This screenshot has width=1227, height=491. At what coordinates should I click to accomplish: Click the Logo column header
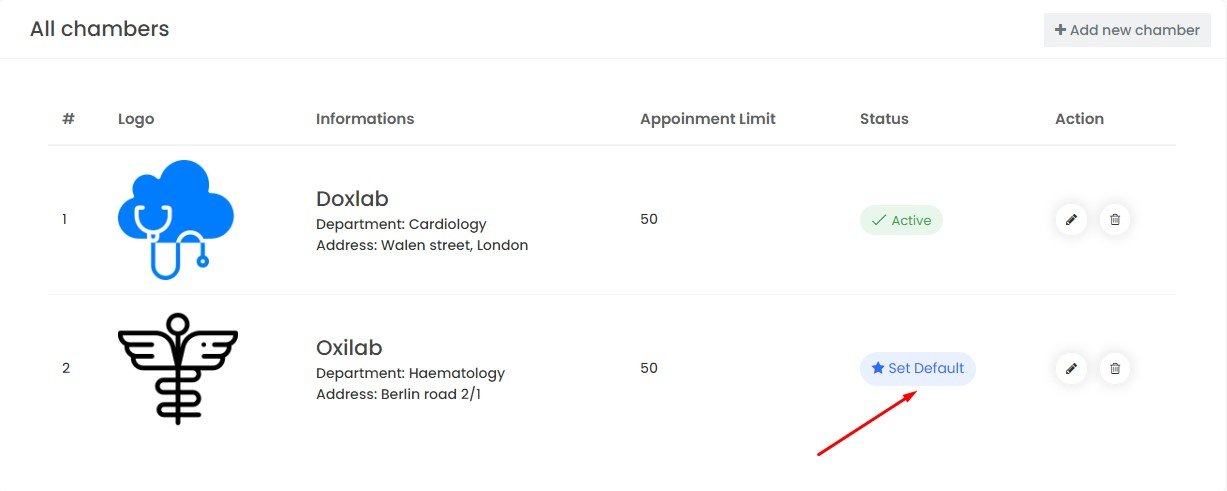pos(136,119)
